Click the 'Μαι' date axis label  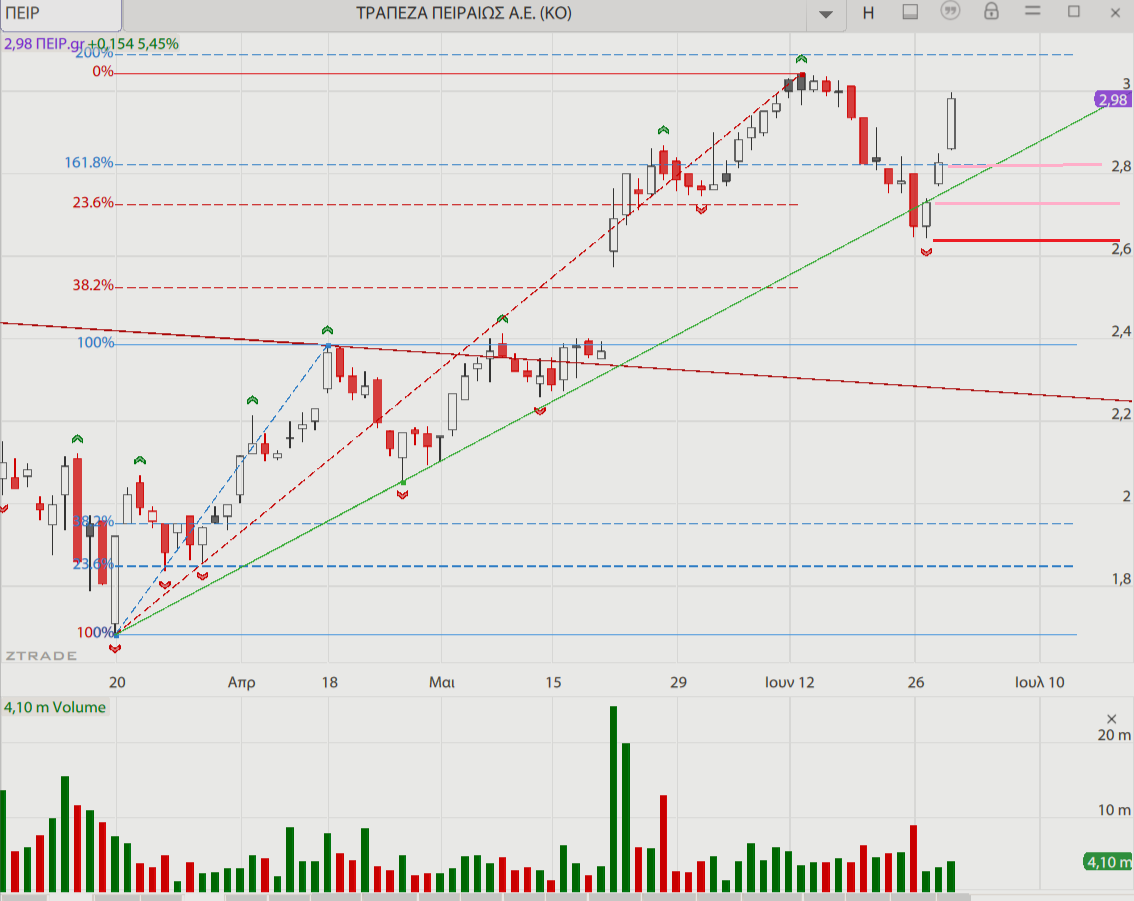[x=442, y=682]
